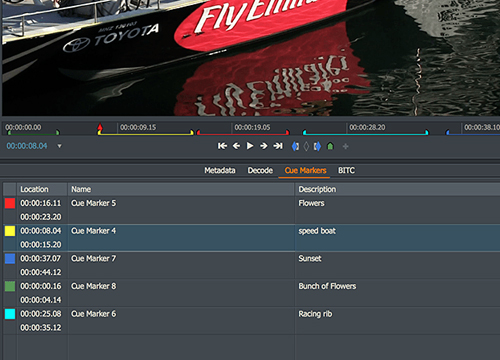Click the red playhead marker on the timeline
500x360 pixels.
point(100,127)
